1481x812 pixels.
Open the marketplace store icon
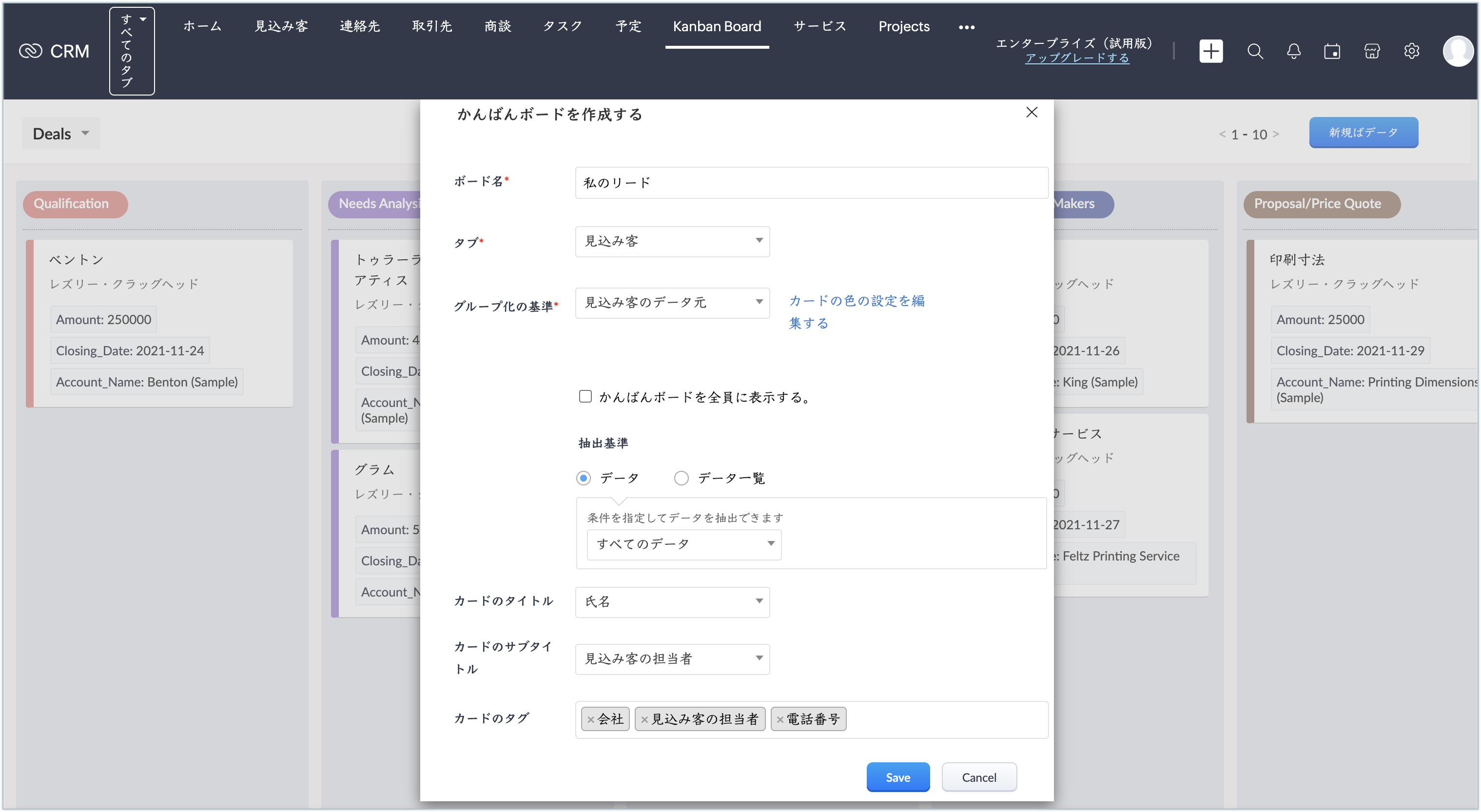click(1372, 51)
